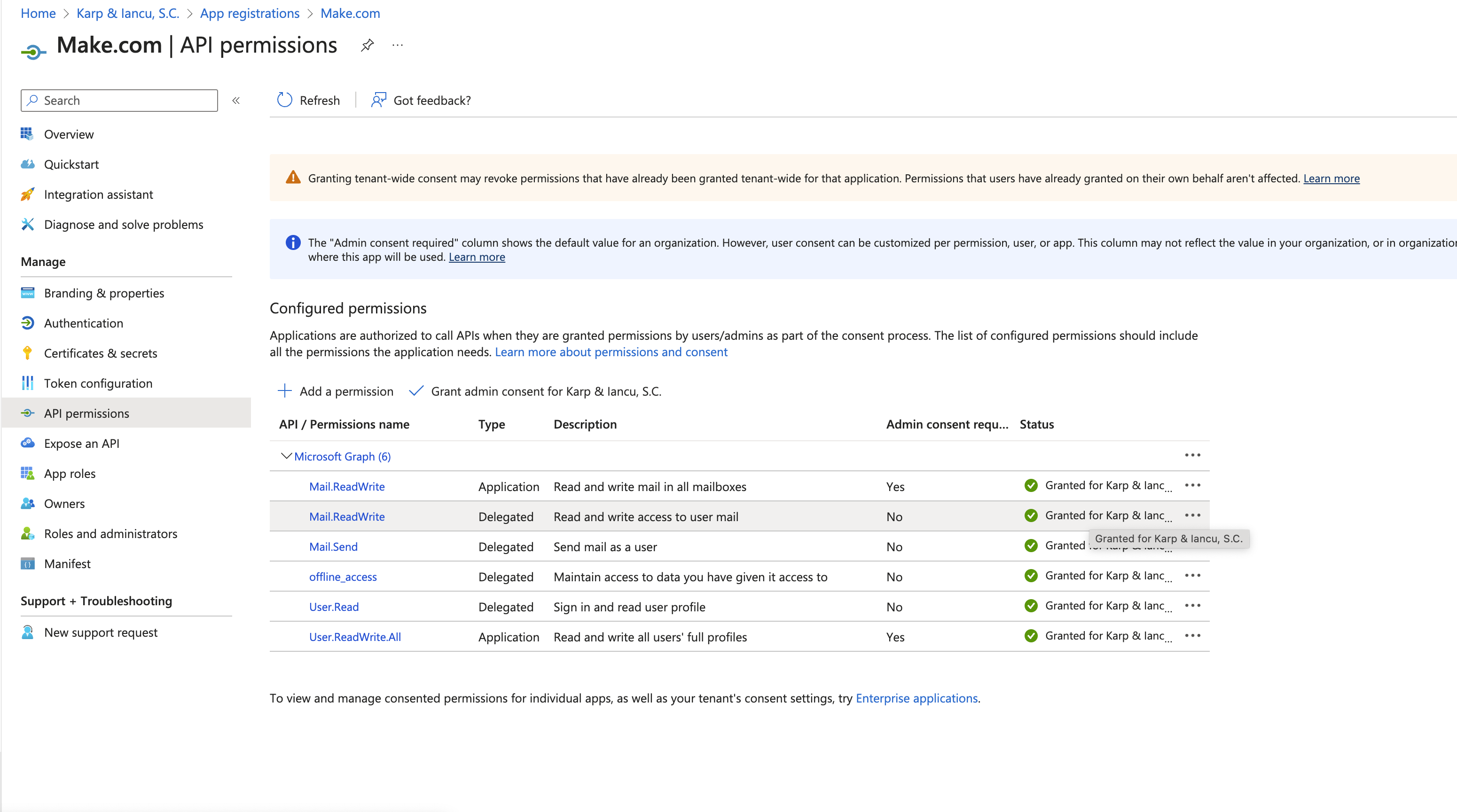Image resolution: width=1457 pixels, height=812 pixels.
Task: Open Learn more link in the warning banner
Action: pos(1332,178)
